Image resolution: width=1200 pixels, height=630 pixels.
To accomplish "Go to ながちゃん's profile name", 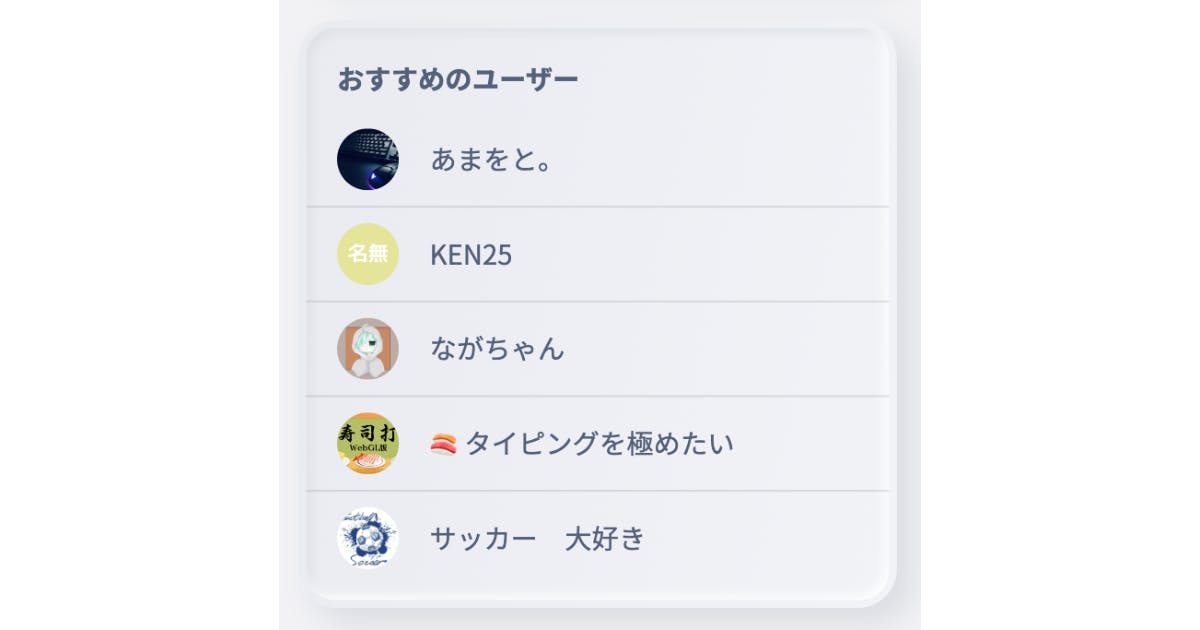I will tap(497, 349).
